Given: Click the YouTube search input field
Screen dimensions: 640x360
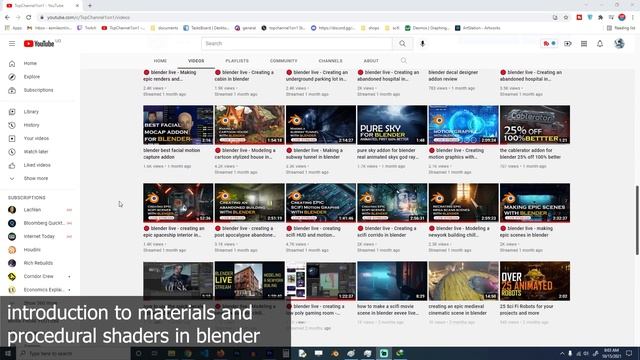Looking at the screenshot, I should 297,44.
